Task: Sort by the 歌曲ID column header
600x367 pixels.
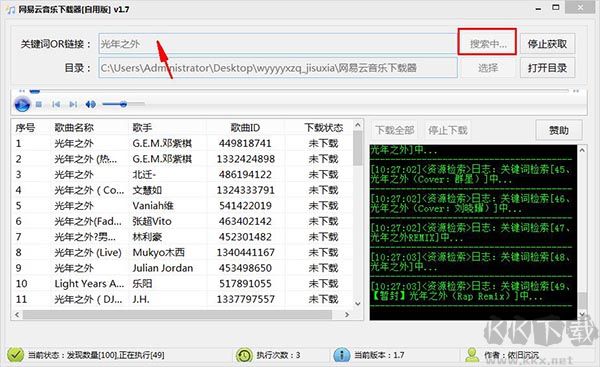Action: click(245, 127)
